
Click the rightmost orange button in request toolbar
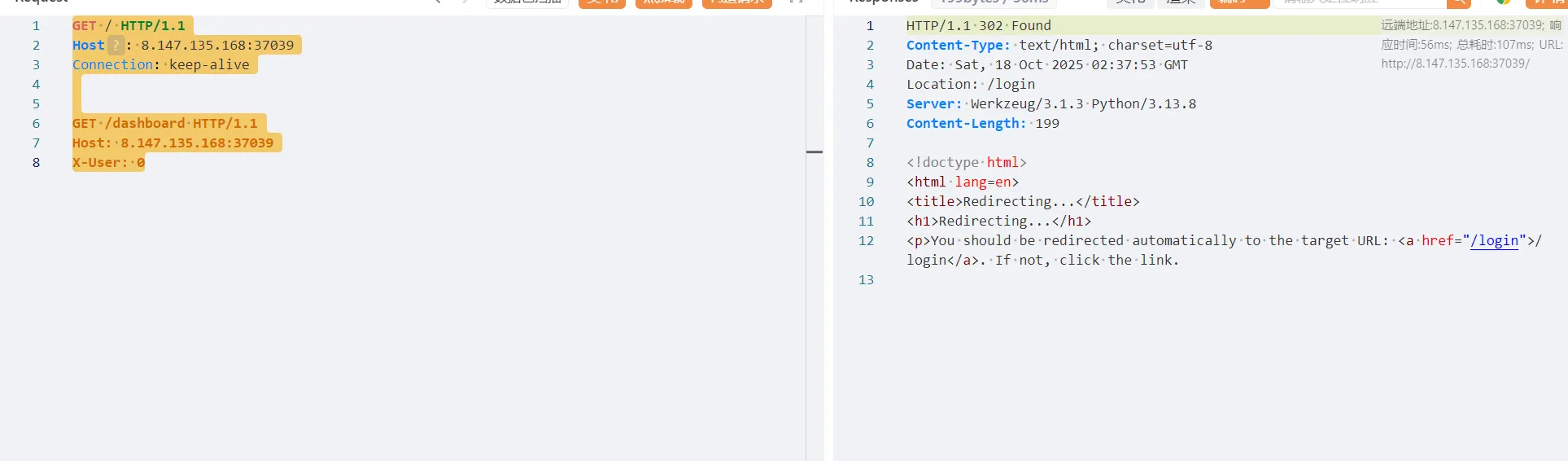click(736, 2)
